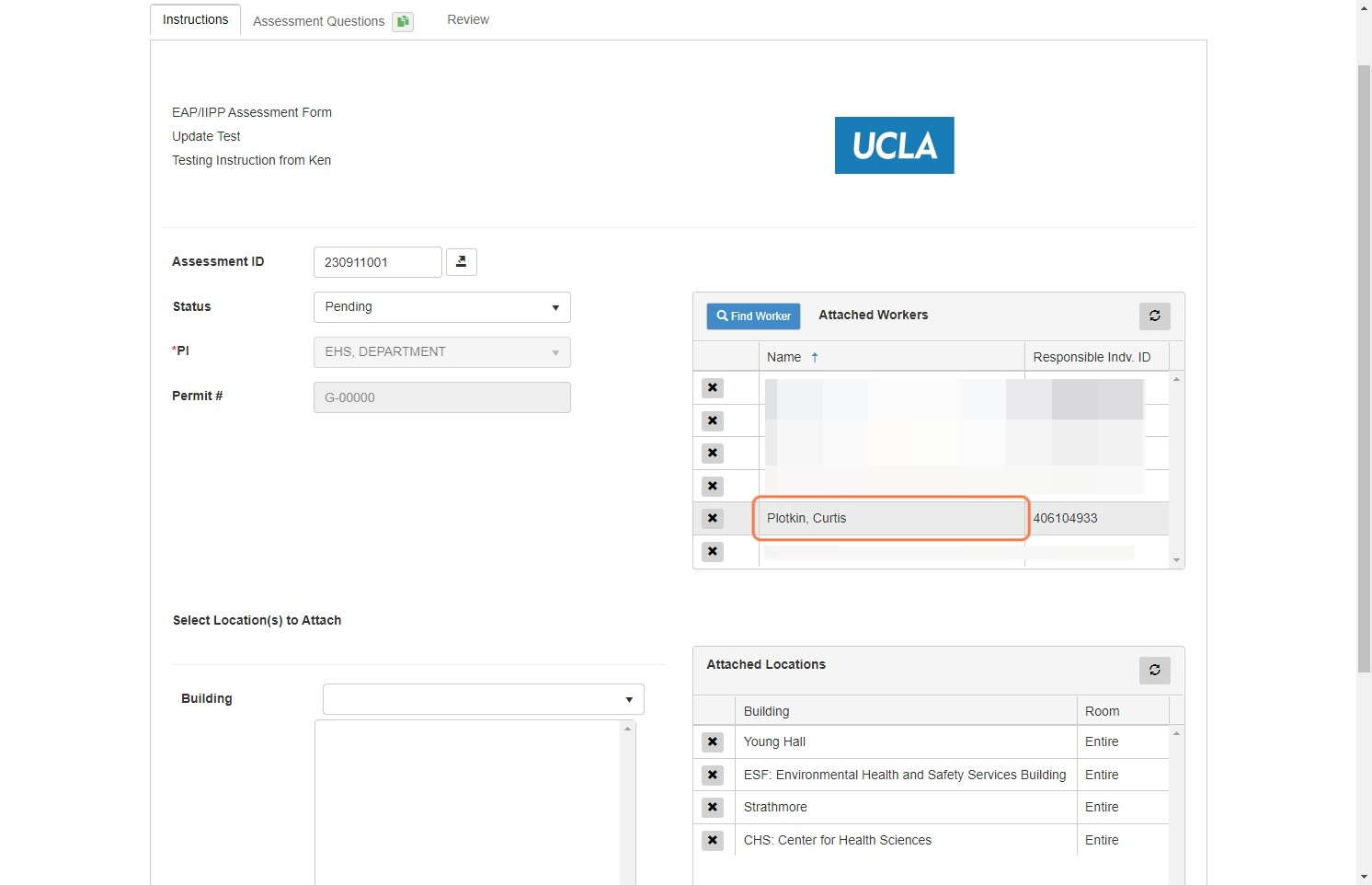Select the Entire room cell for Strathmore
The image size is (1372, 885).
pyautogui.click(x=1123, y=808)
